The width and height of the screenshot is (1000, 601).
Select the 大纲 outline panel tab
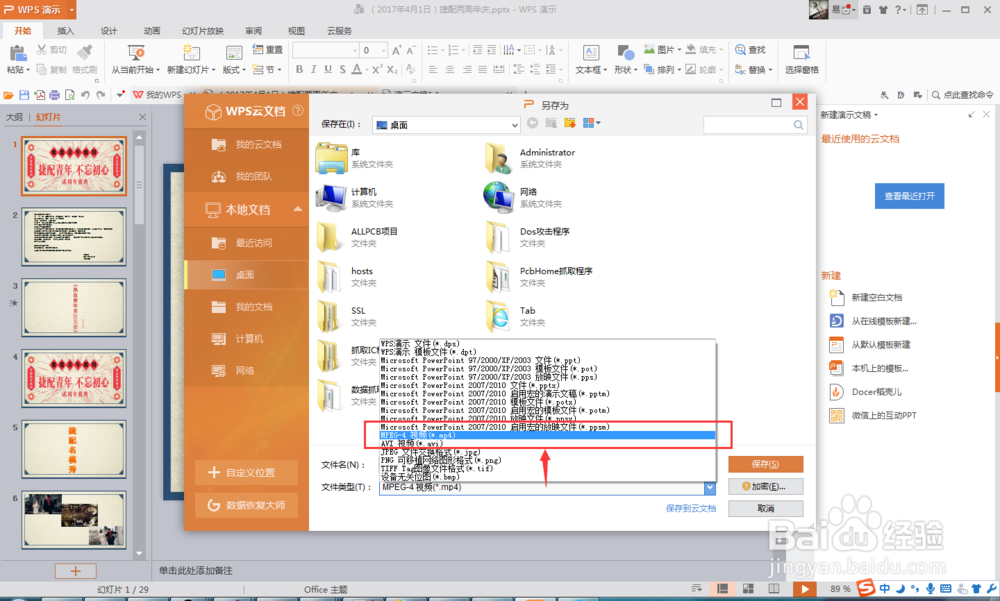(x=14, y=117)
